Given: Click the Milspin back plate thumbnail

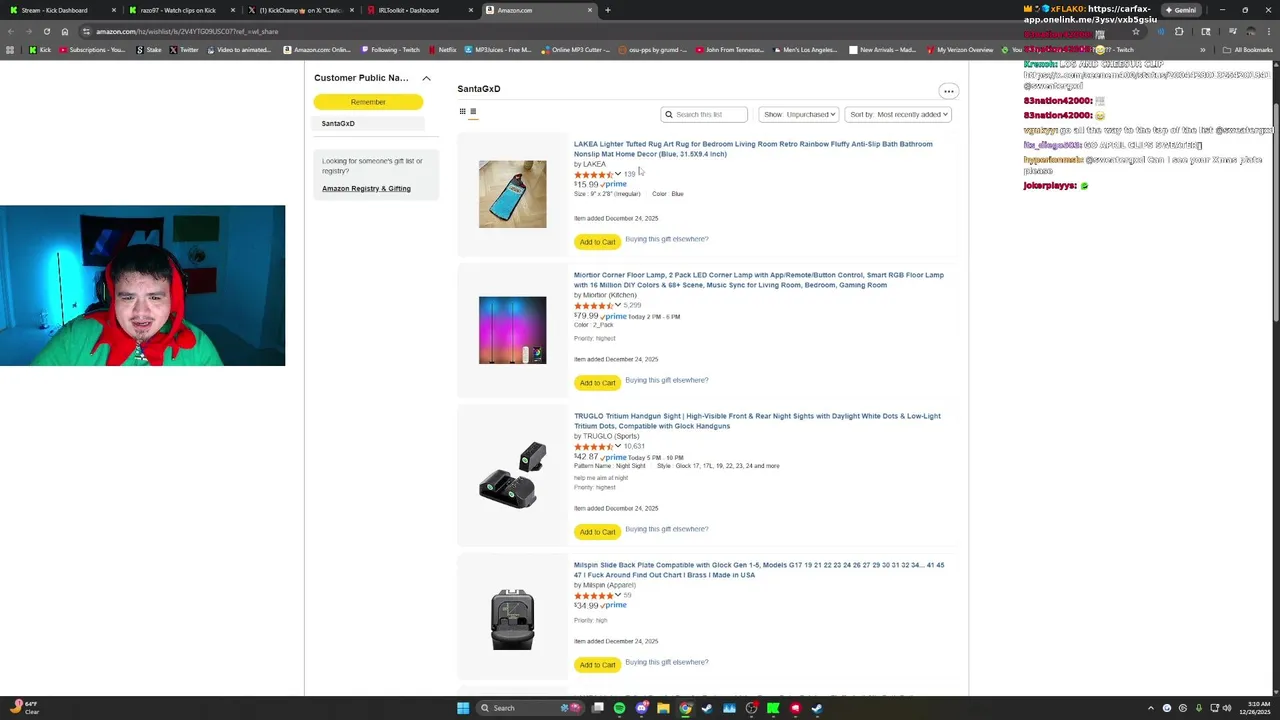Looking at the screenshot, I should pos(512,620).
